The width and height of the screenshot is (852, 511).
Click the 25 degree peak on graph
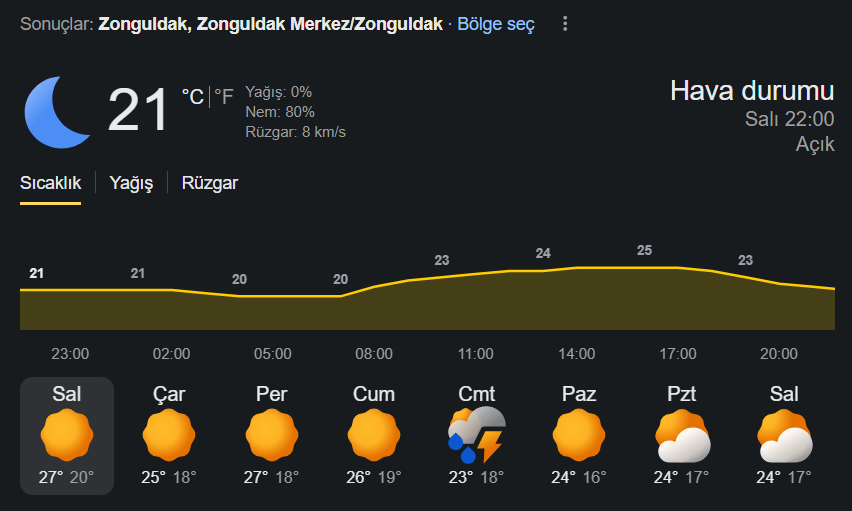click(644, 251)
